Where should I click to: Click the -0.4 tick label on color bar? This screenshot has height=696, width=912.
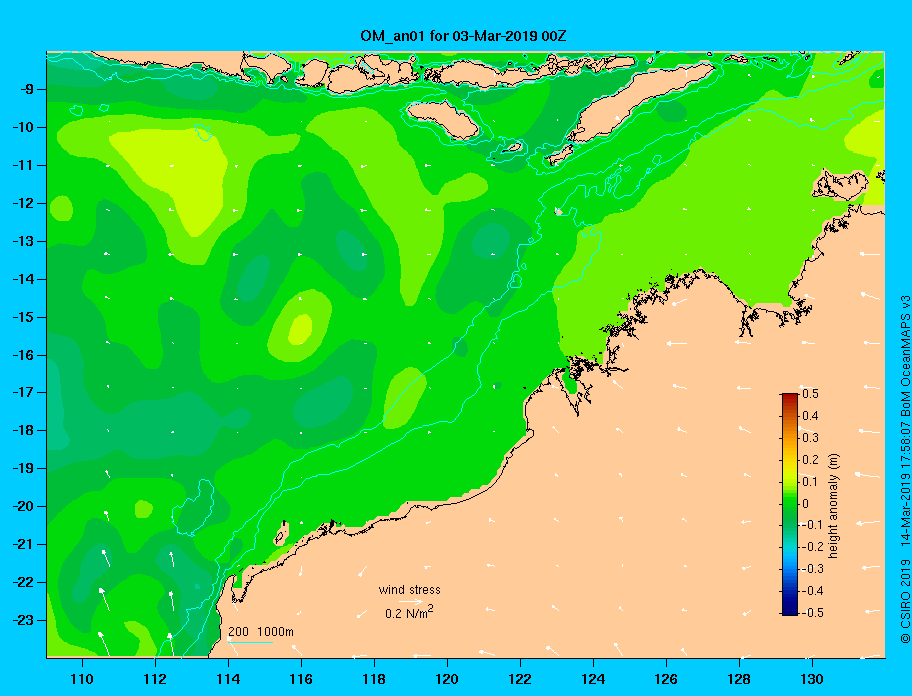click(x=812, y=591)
